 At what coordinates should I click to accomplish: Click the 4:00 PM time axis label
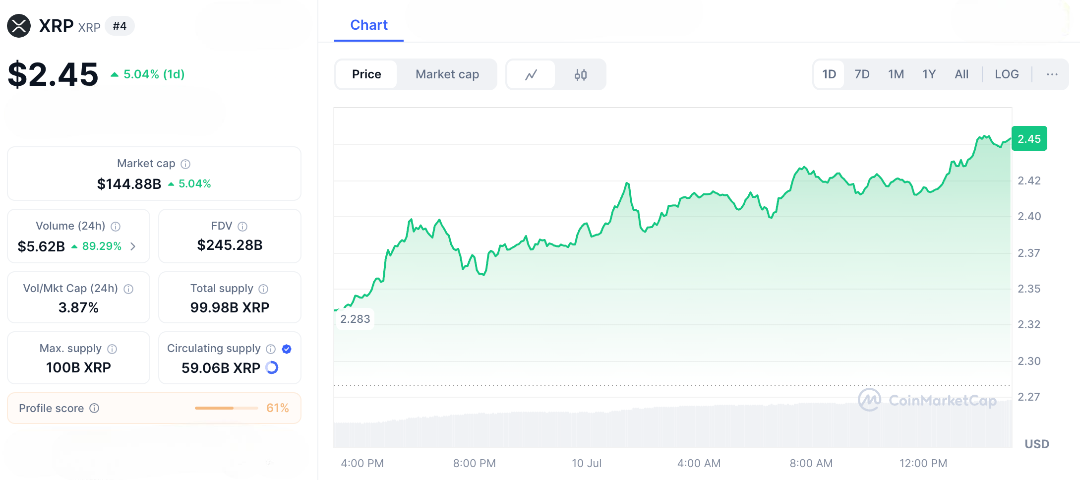[x=362, y=463]
